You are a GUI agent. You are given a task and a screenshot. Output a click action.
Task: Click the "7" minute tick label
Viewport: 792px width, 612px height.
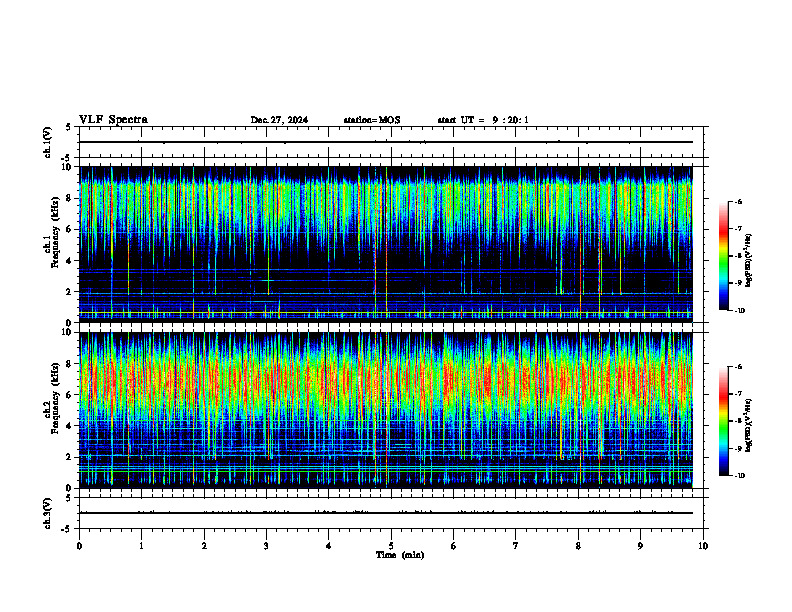pyautogui.click(x=516, y=546)
